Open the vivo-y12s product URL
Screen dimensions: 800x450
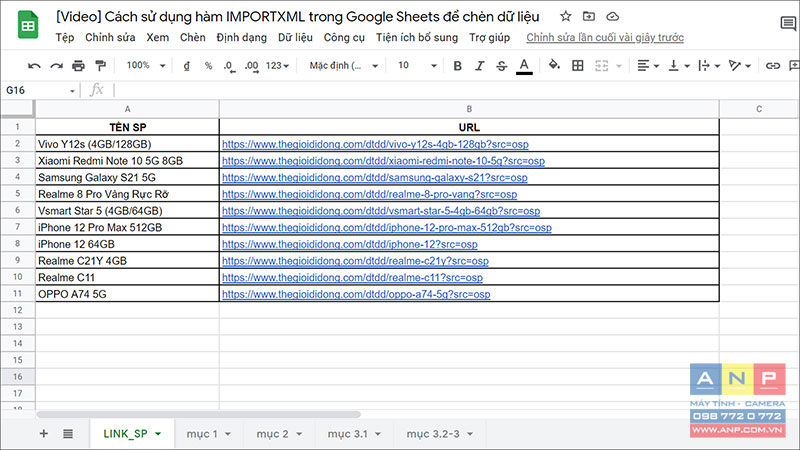pyautogui.click(x=375, y=144)
